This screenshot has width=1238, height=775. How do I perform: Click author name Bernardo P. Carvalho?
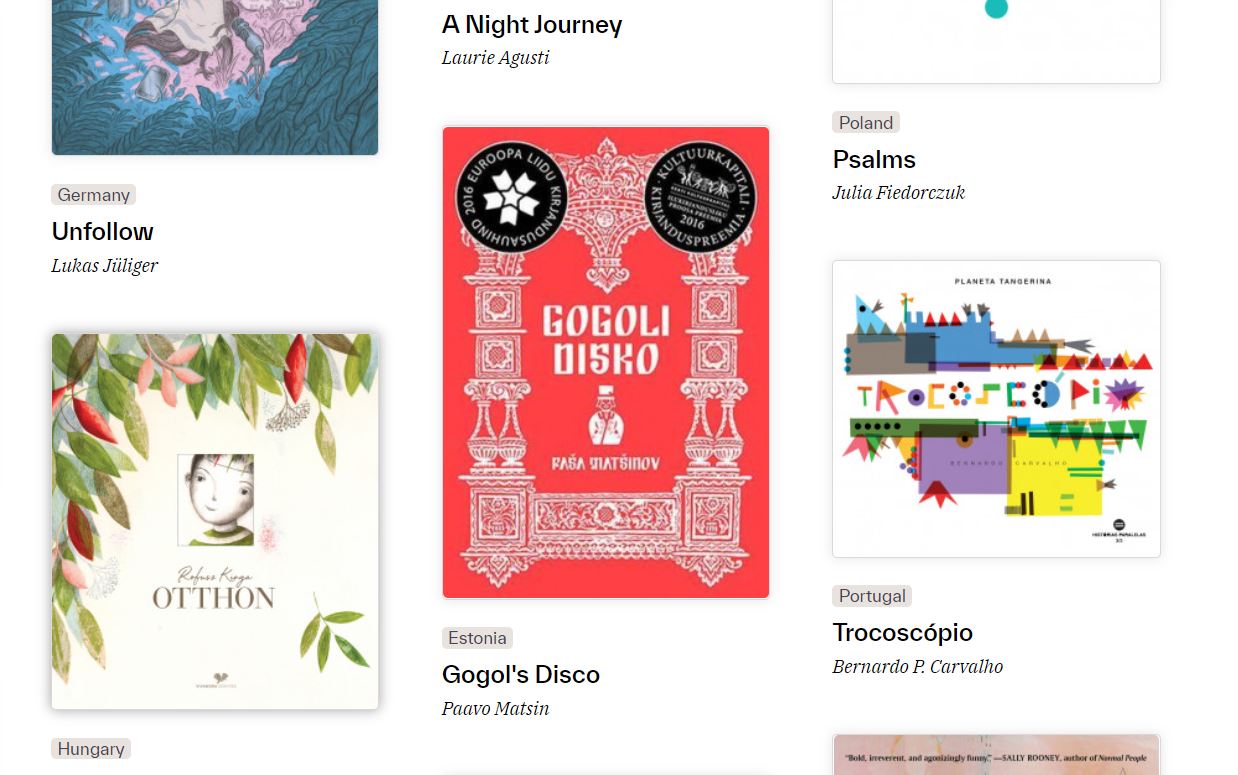pyautogui.click(x=918, y=667)
